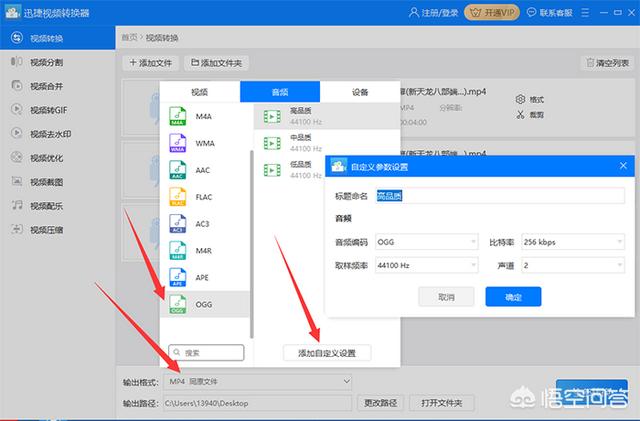Switch to the 视频 tab
This screenshot has width=640, height=421.
coord(200,92)
